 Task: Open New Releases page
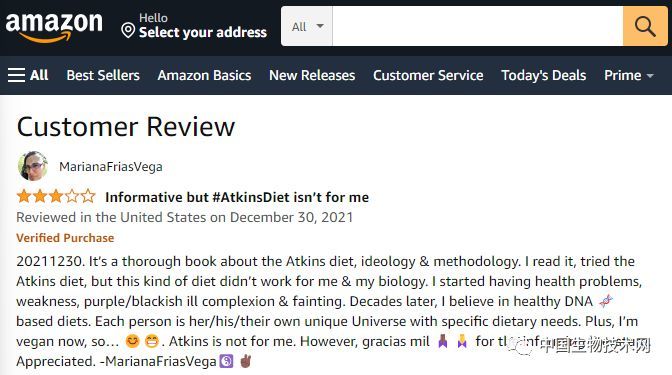(312, 75)
